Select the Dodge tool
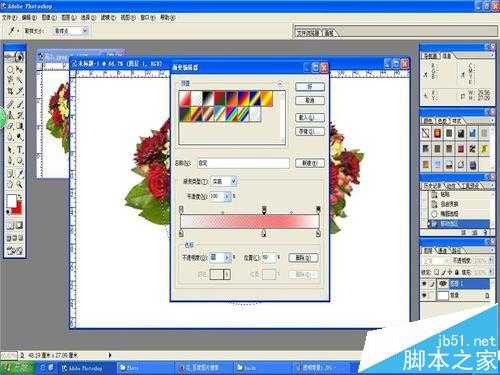This screenshot has height=375, width=500. tap(20, 136)
